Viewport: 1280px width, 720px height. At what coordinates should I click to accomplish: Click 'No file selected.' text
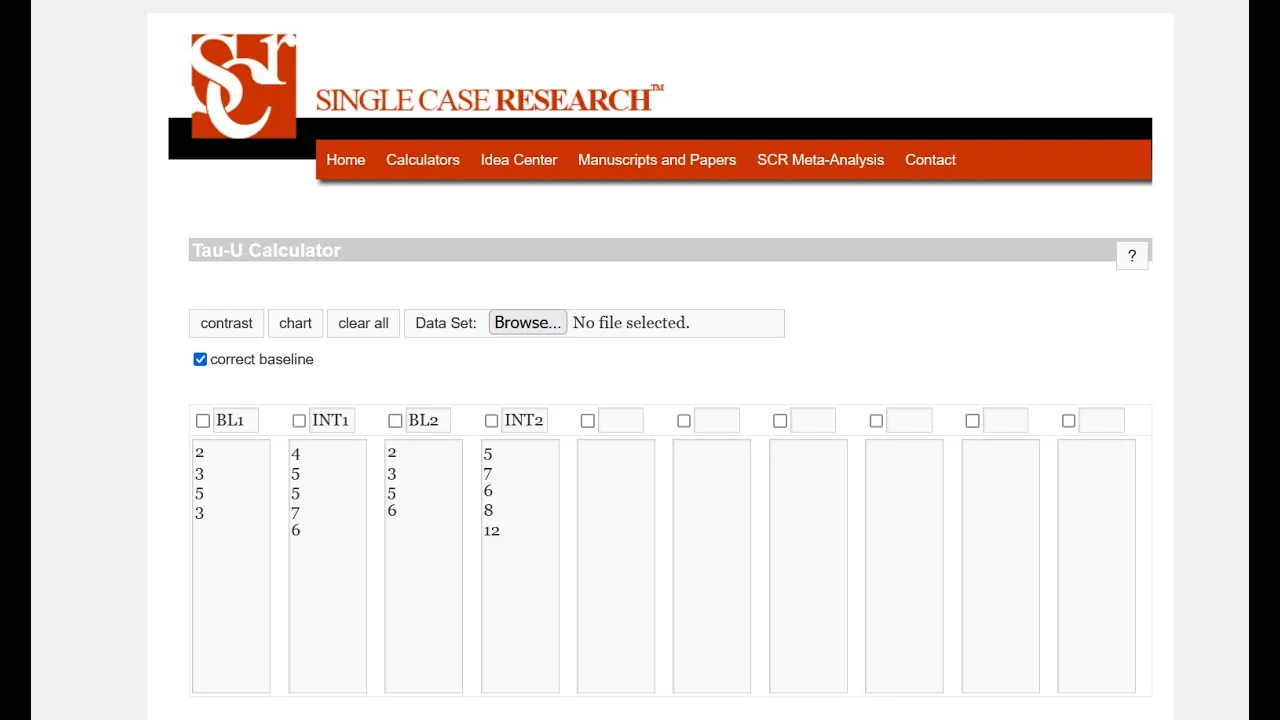coord(631,322)
